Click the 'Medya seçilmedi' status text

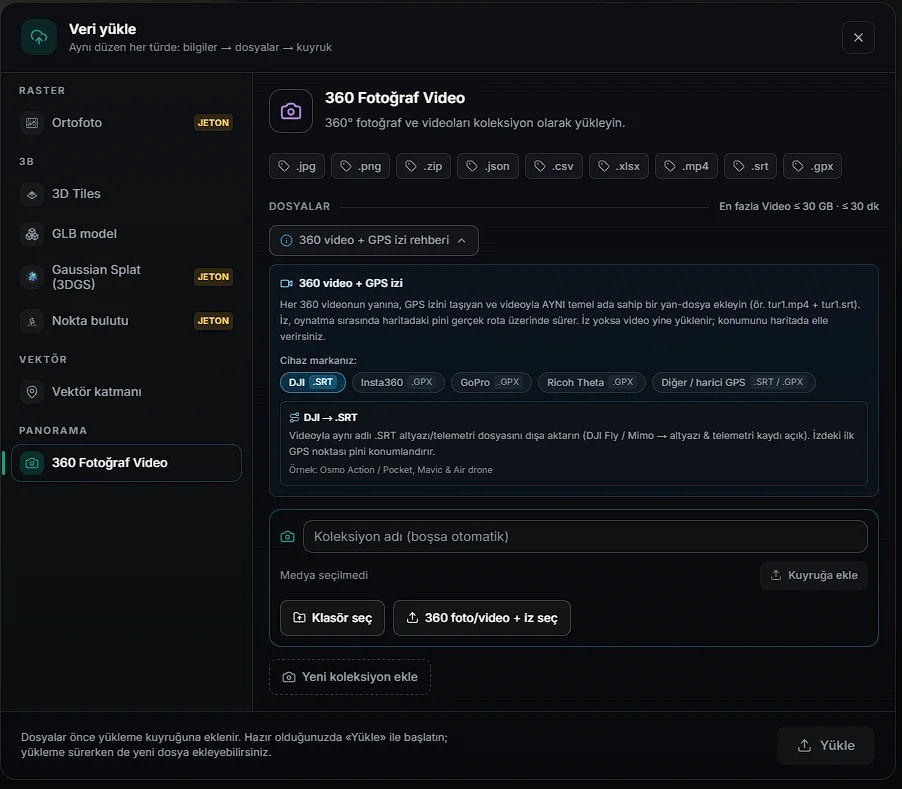coord(324,576)
